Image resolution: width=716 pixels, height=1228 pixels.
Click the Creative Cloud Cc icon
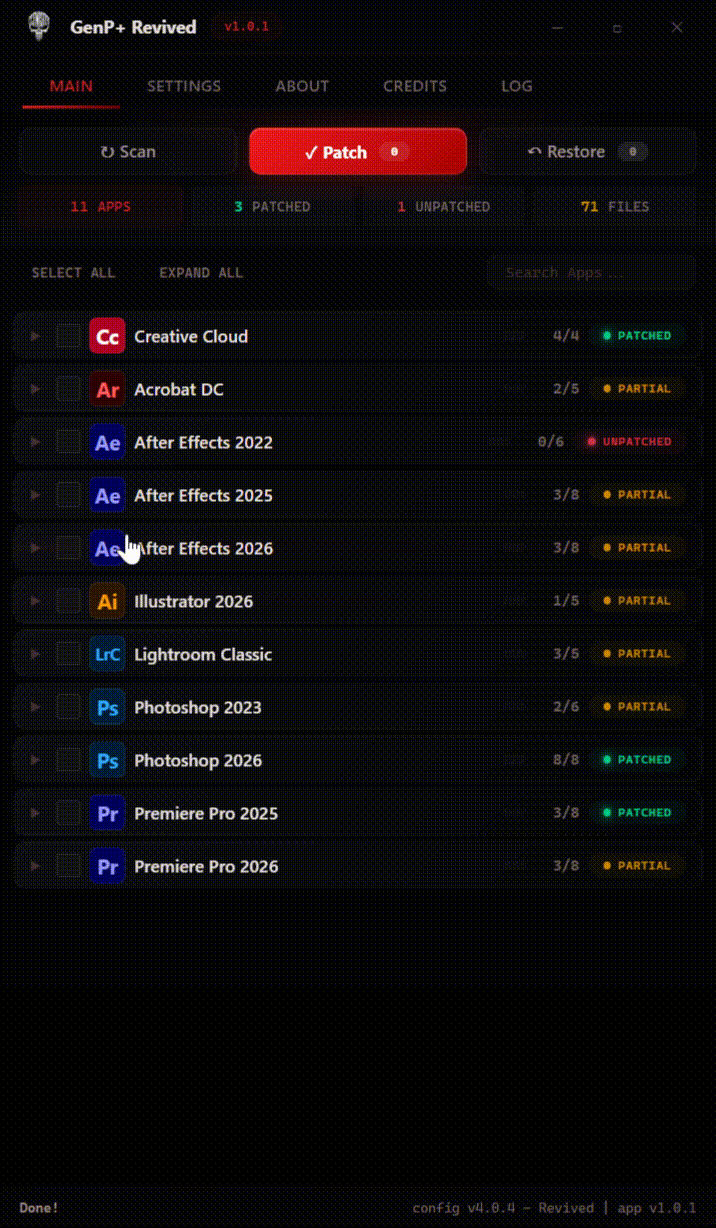[107, 336]
